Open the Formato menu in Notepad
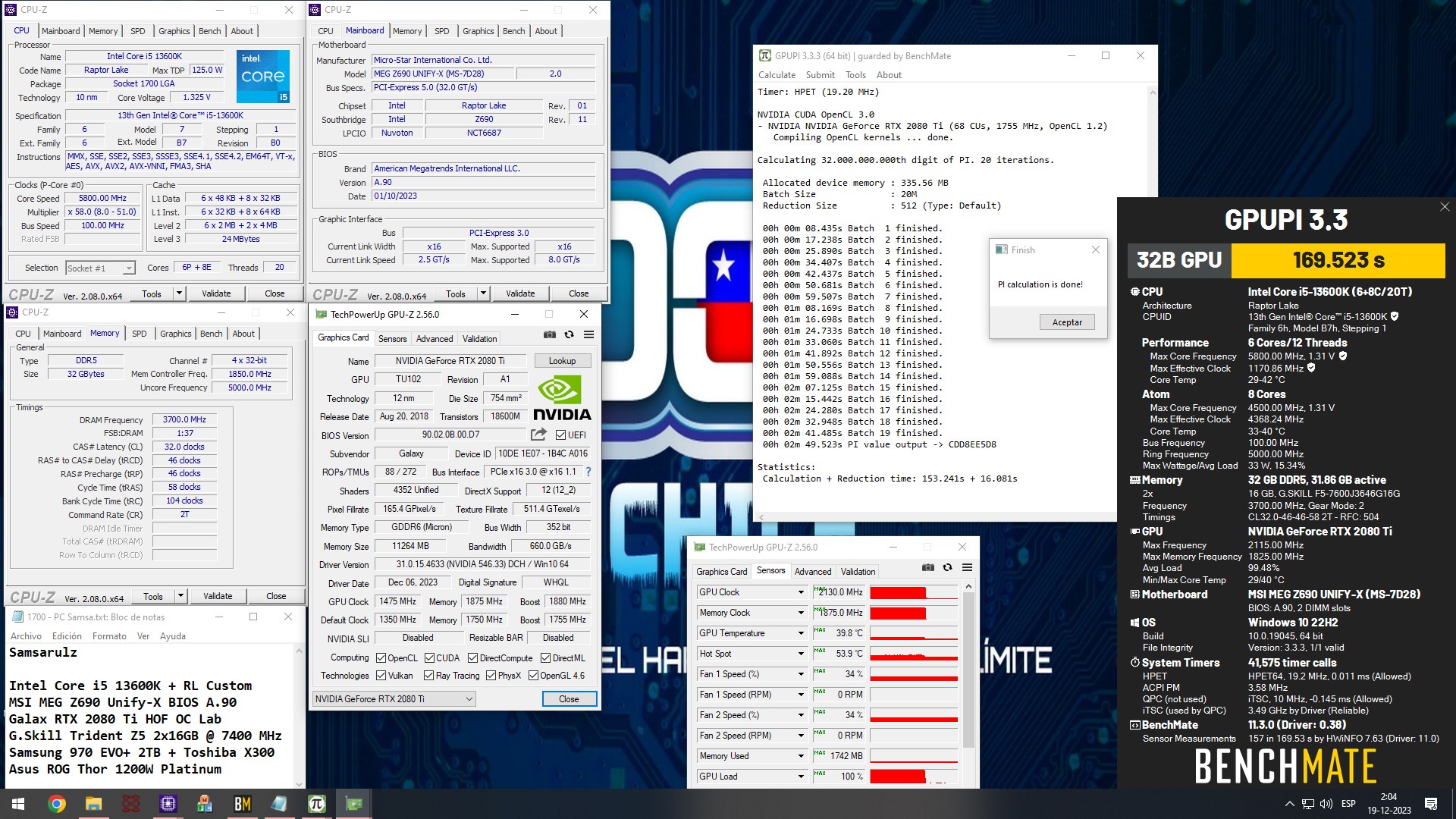Viewport: 1456px width, 819px height. point(109,636)
